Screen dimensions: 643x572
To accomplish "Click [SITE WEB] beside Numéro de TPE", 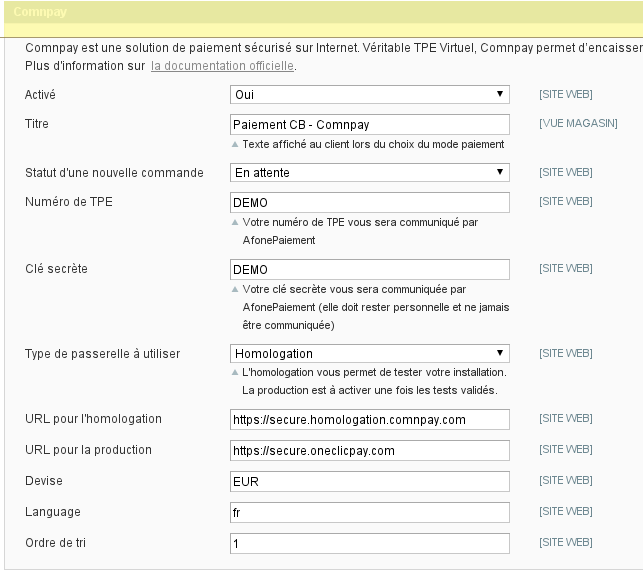I will 566,201.
